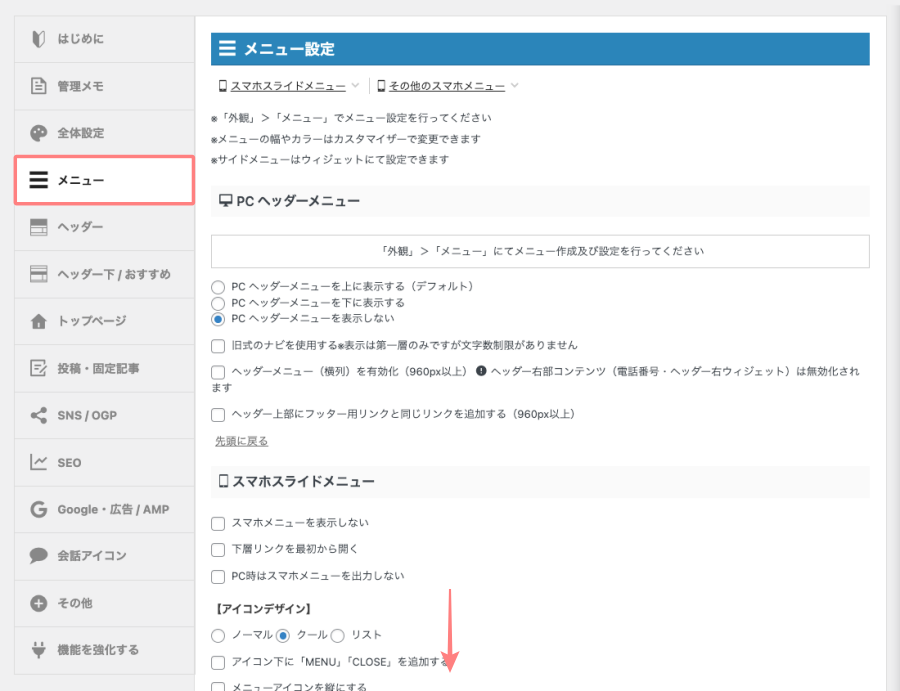This screenshot has height=691, width=900.
Task: Switch icon design to リスト
Action: click(x=338, y=635)
